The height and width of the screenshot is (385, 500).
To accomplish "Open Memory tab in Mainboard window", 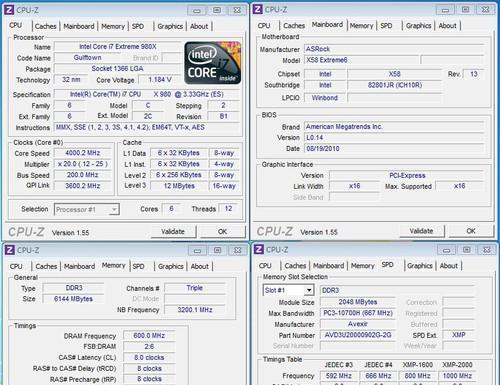I will pos(361,25).
